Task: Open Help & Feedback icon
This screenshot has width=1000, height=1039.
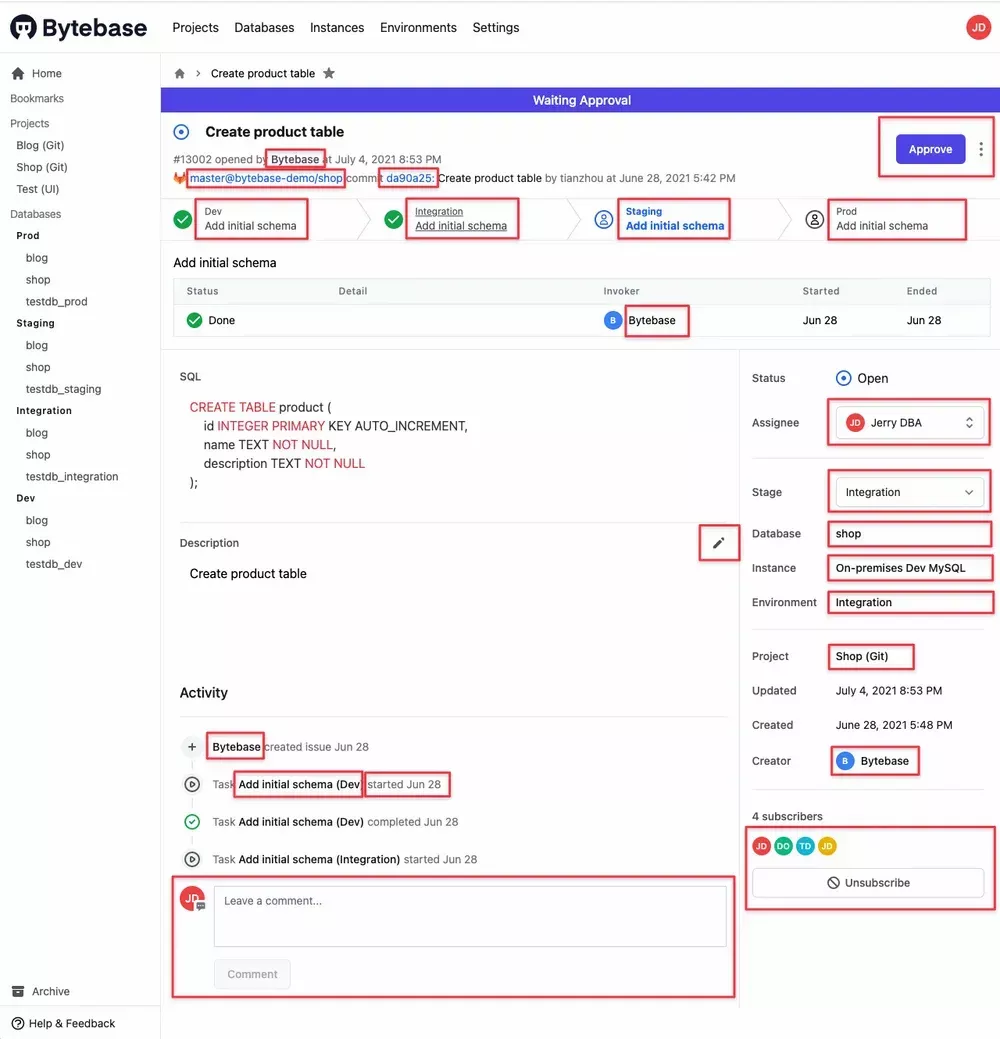Action: click(18, 1023)
